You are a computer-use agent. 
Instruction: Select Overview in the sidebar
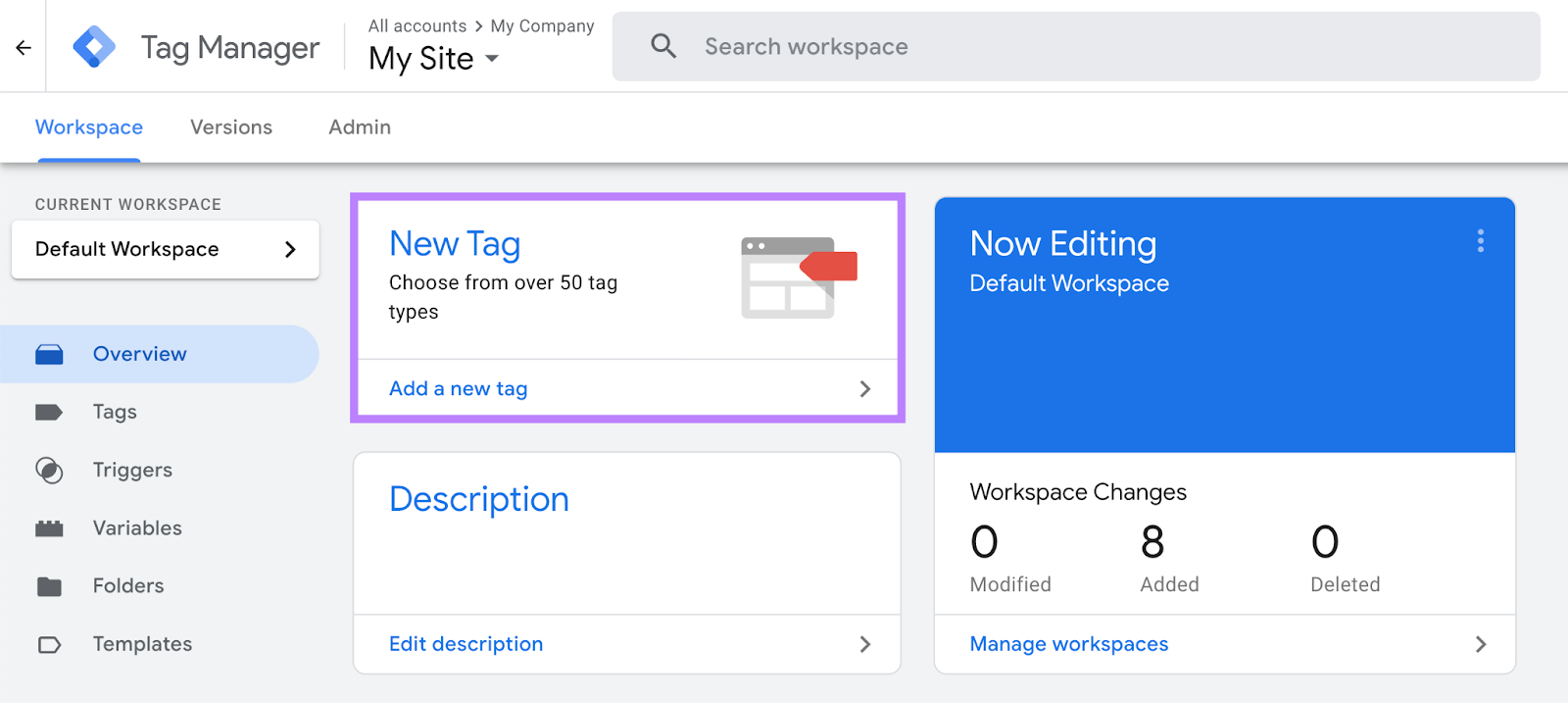click(139, 354)
